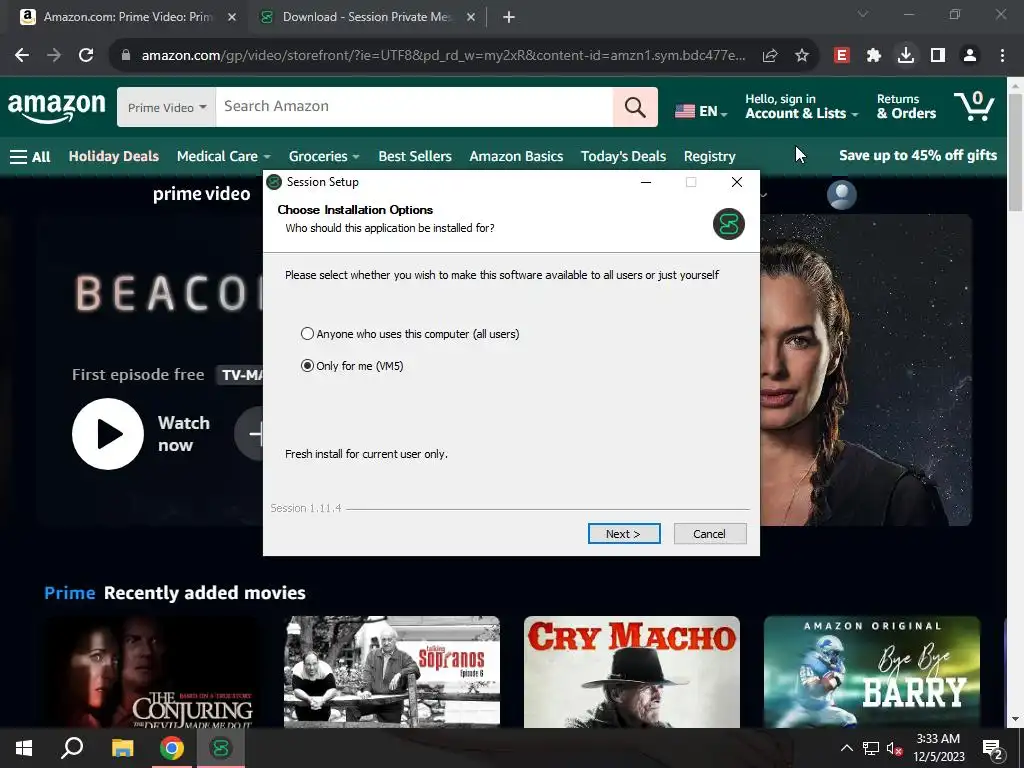Image resolution: width=1024 pixels, height=768 pixels.
Task: Click Session installer taskbar icon
Action: (x=221, y=748)
